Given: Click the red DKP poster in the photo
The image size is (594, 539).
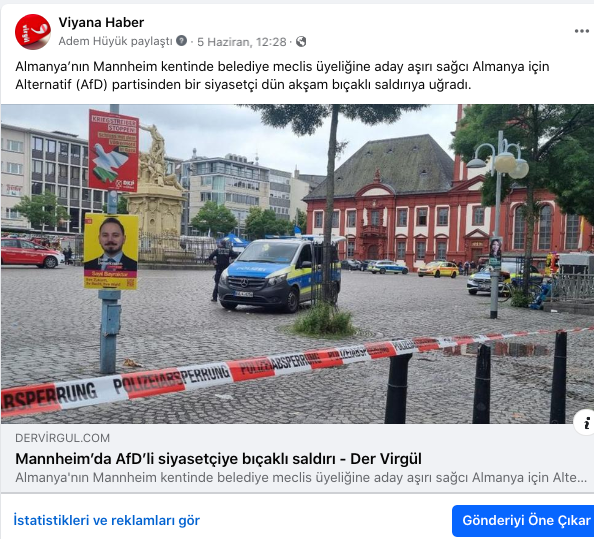Looking at the screenshot, I should point(114,150).
